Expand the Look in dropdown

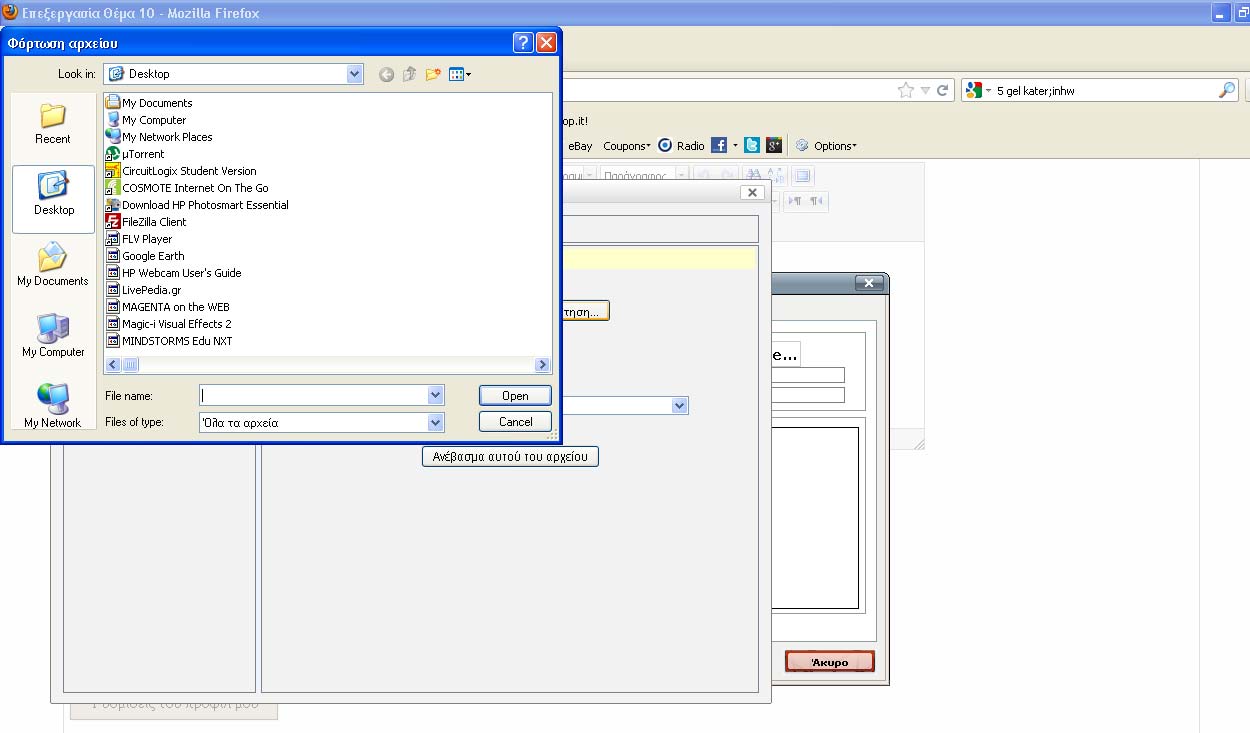(354, 74)
